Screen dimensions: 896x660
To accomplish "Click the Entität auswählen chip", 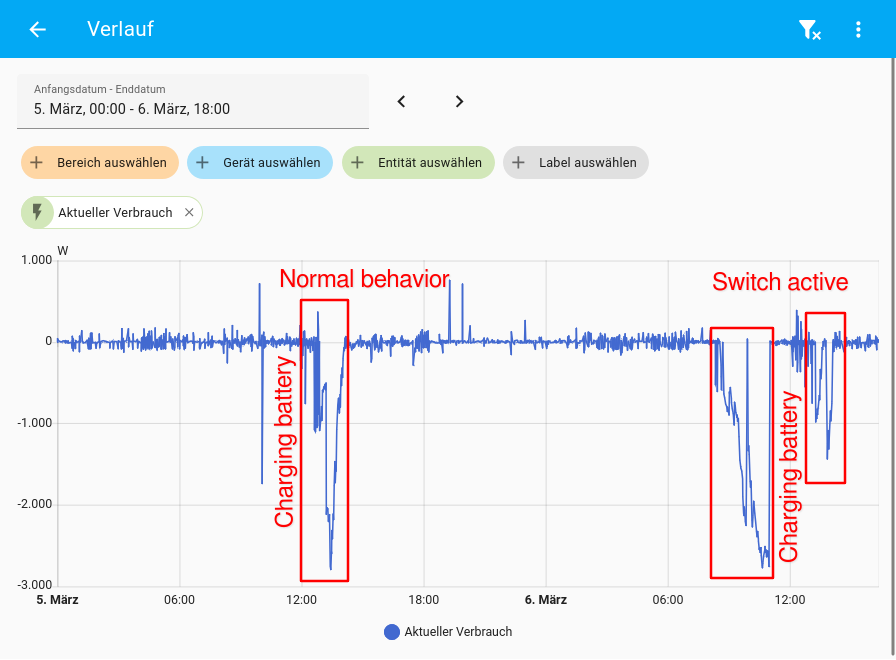I will point(418,162).
